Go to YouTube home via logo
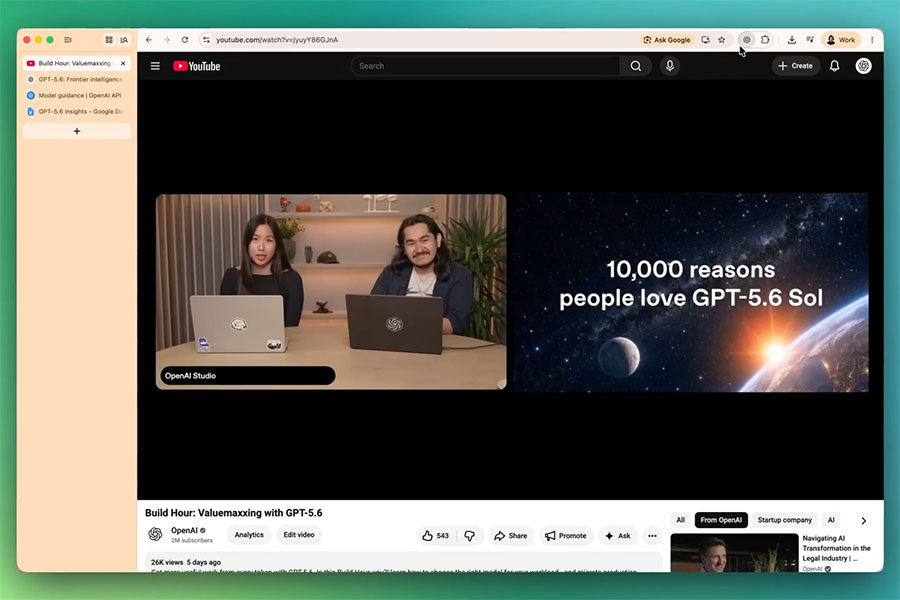The width and height of the screenshot is (900, 600). click(x=197, y=66)
